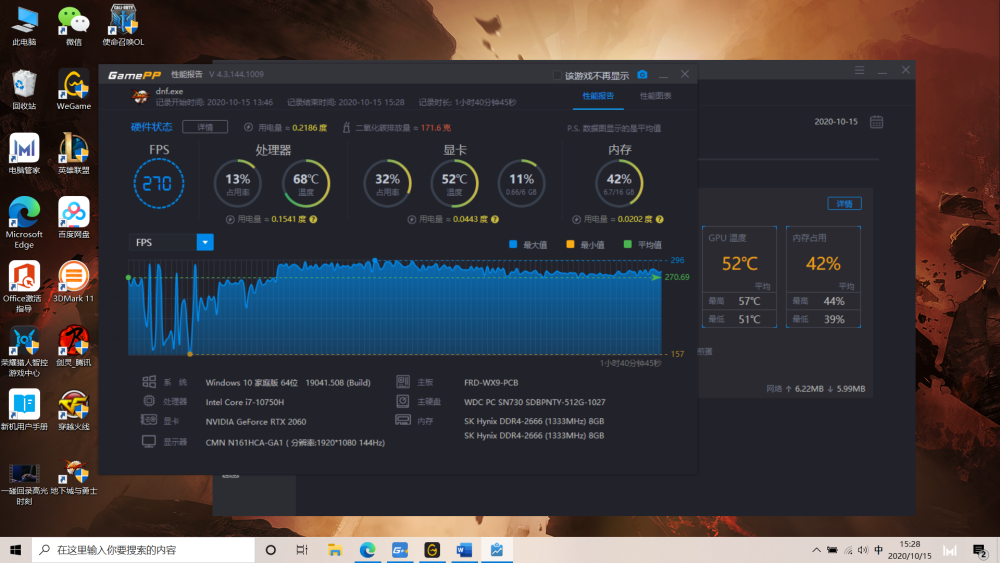Viewport: 1000px width, 563px height.
Task: Click 详情 button in background window
Action: coord(844,203)
